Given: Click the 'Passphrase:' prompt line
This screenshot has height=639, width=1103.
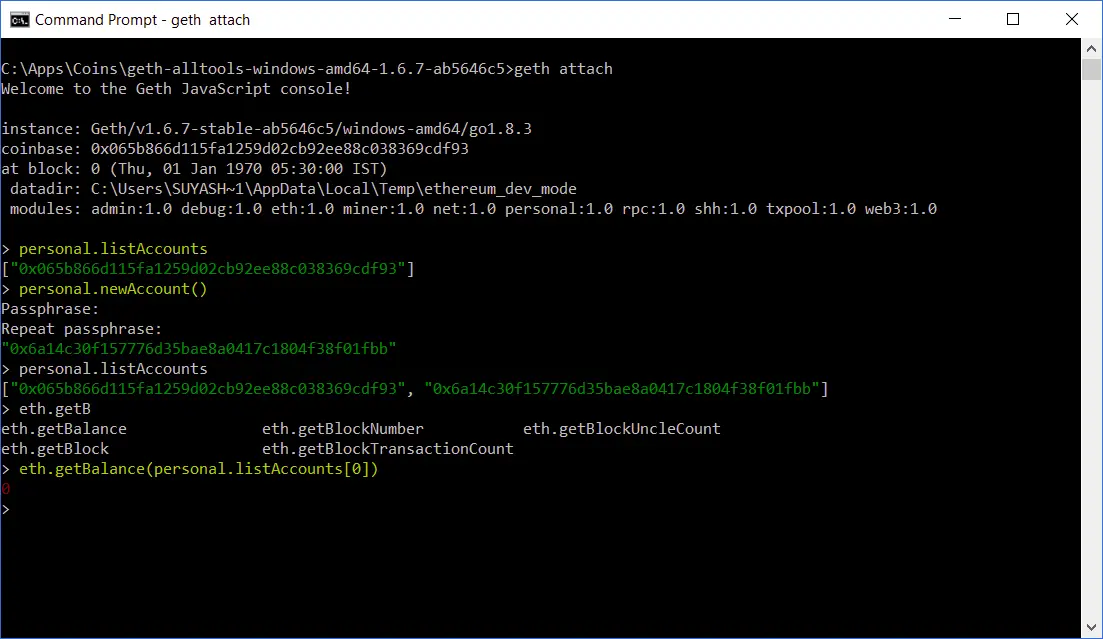Looking at the screenshot, I should point(51,309).
